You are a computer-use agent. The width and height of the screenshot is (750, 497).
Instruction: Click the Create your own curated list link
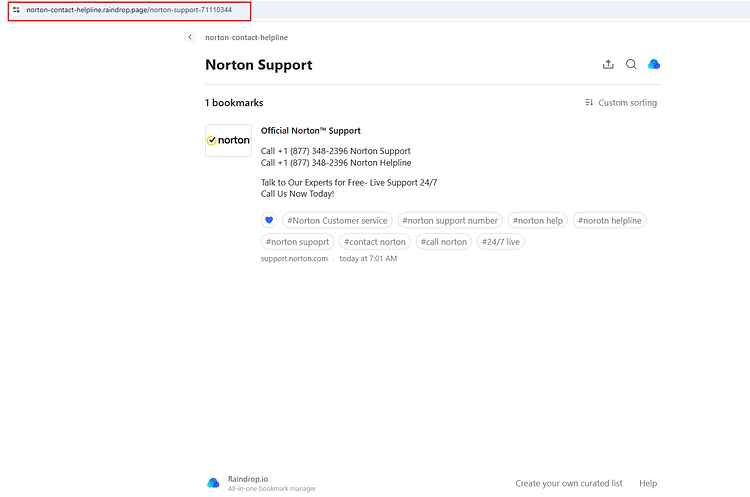pos(569,483)
